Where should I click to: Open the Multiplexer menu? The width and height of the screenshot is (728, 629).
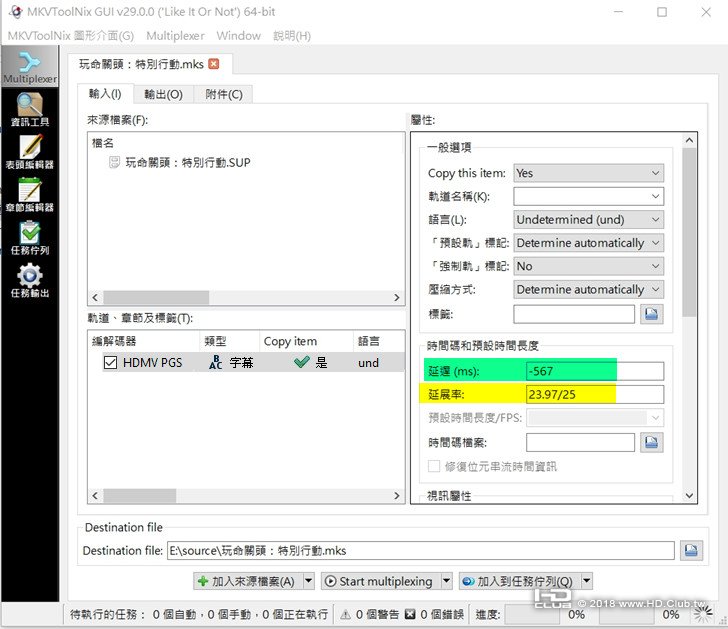tap(175, 36)
